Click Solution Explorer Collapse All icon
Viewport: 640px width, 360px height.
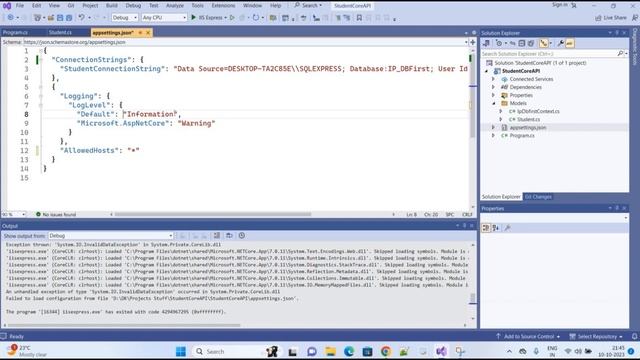522,43
